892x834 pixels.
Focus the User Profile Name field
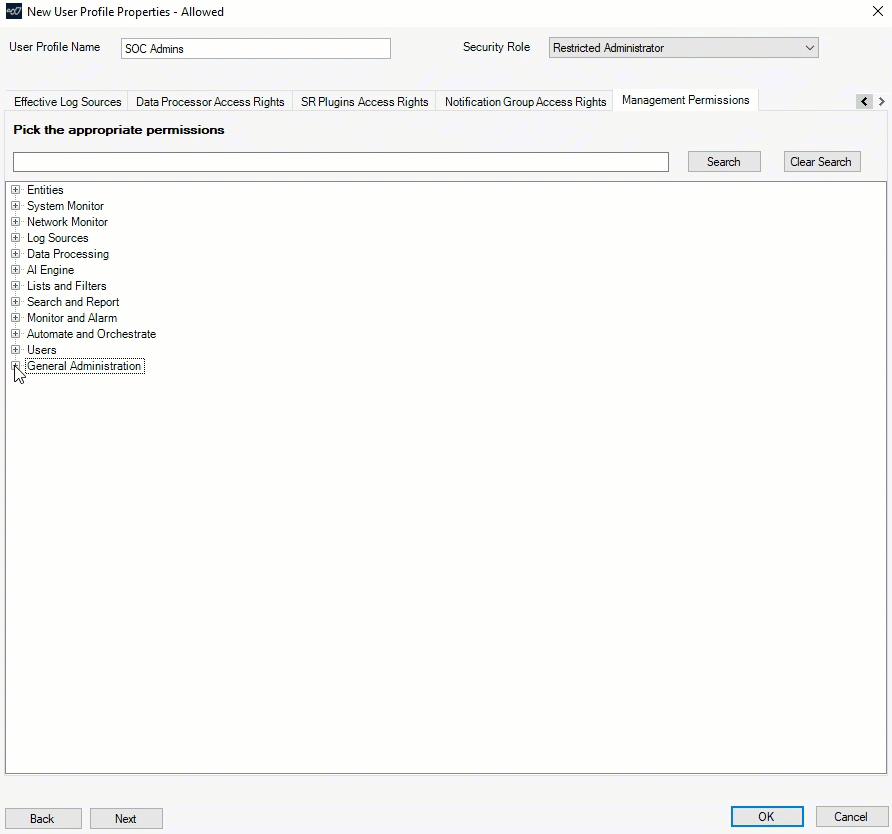[x=255, y=49]
